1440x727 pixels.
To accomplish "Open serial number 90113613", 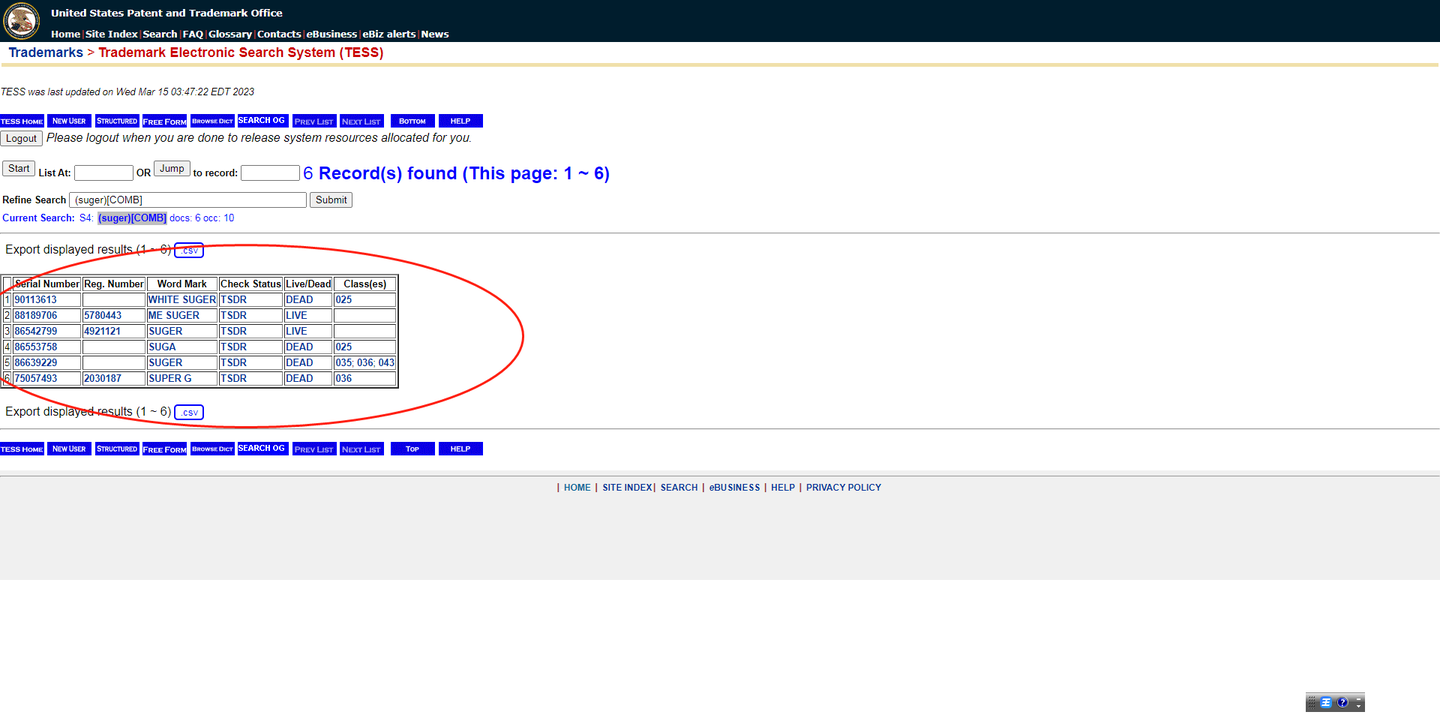I will coord(36,300).
